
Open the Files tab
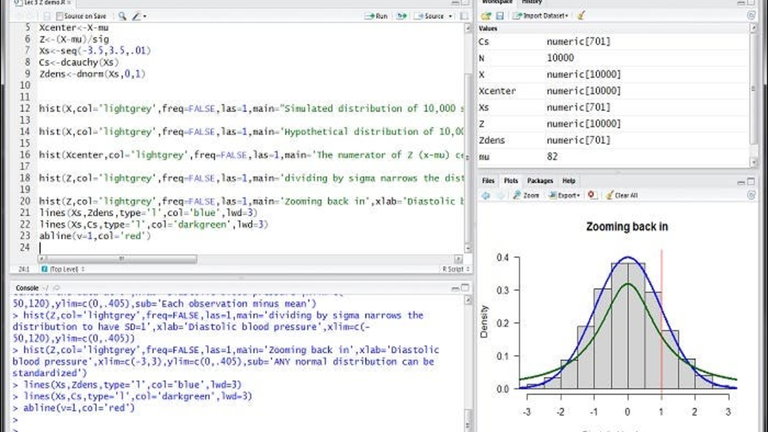(488, 181)
